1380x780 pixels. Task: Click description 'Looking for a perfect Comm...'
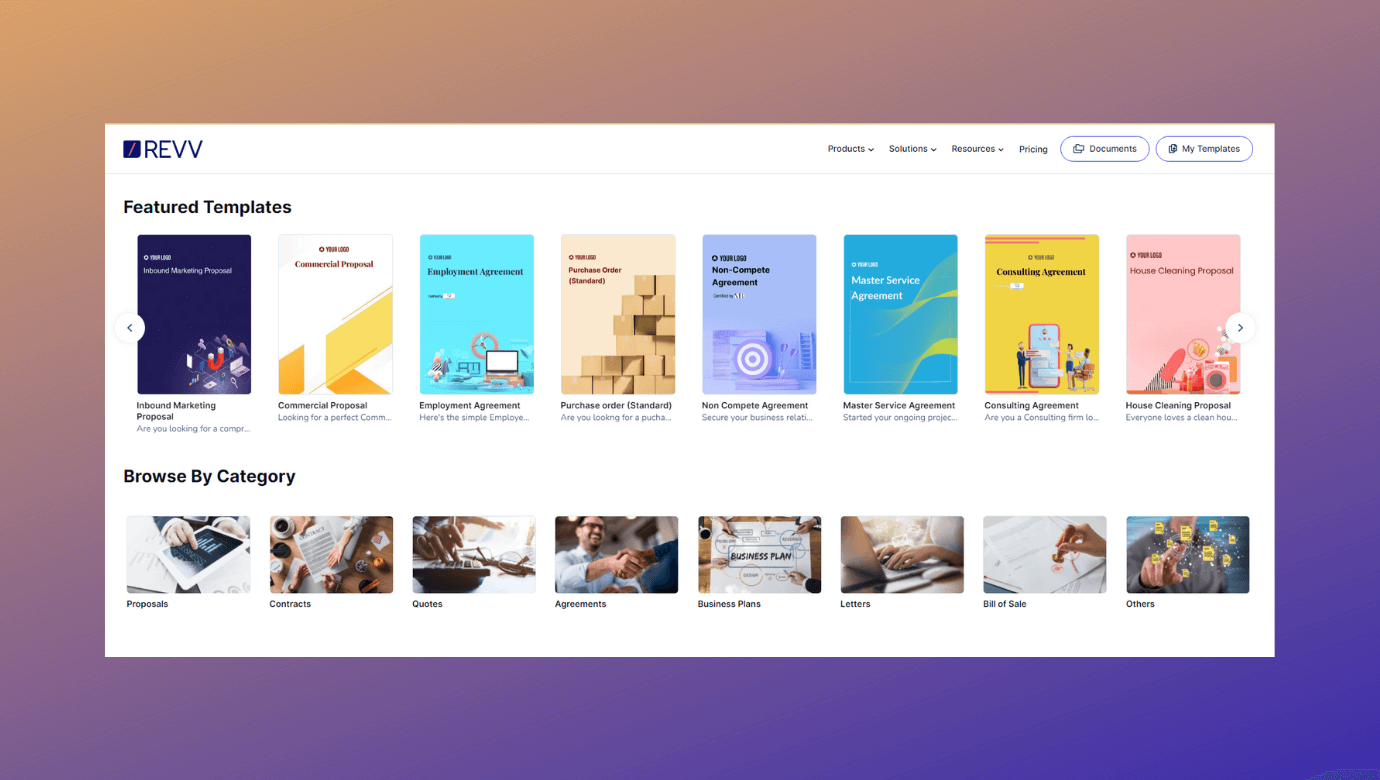pyautogui.click(x=334, y=418)
